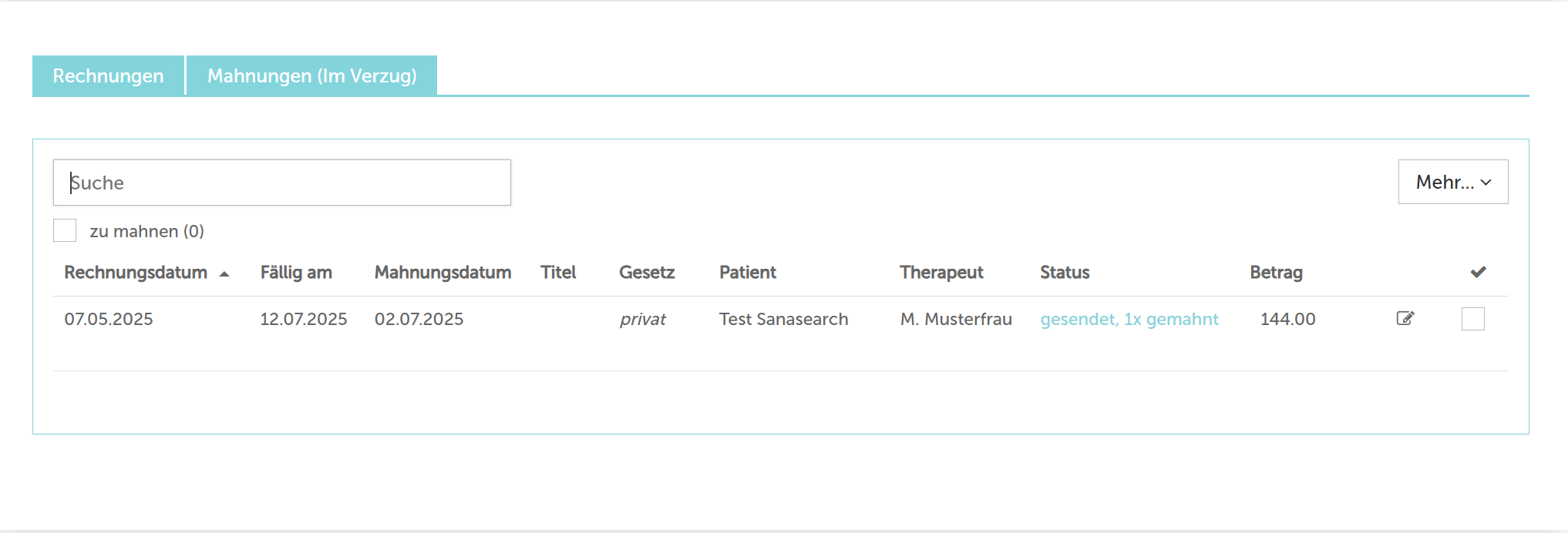
Task: Focus the Suche search field
Action: pos(282,183)
